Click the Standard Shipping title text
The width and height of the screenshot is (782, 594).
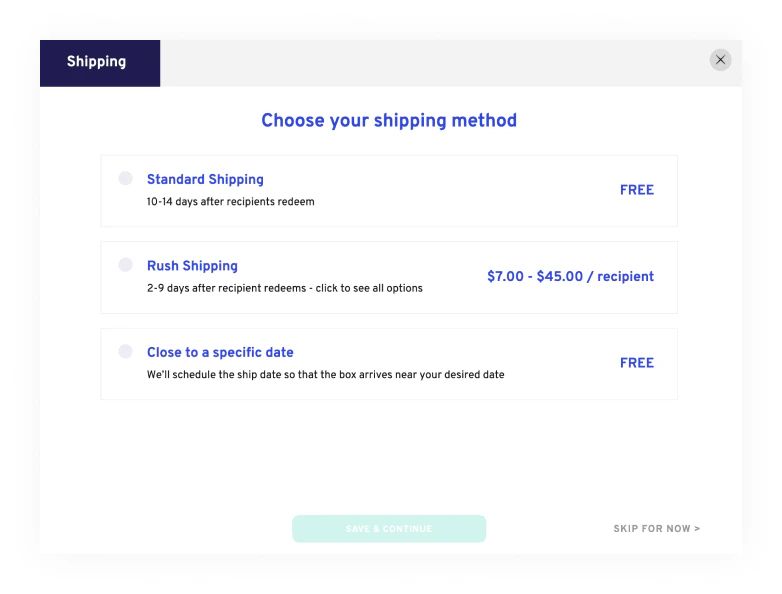(205, 180)
